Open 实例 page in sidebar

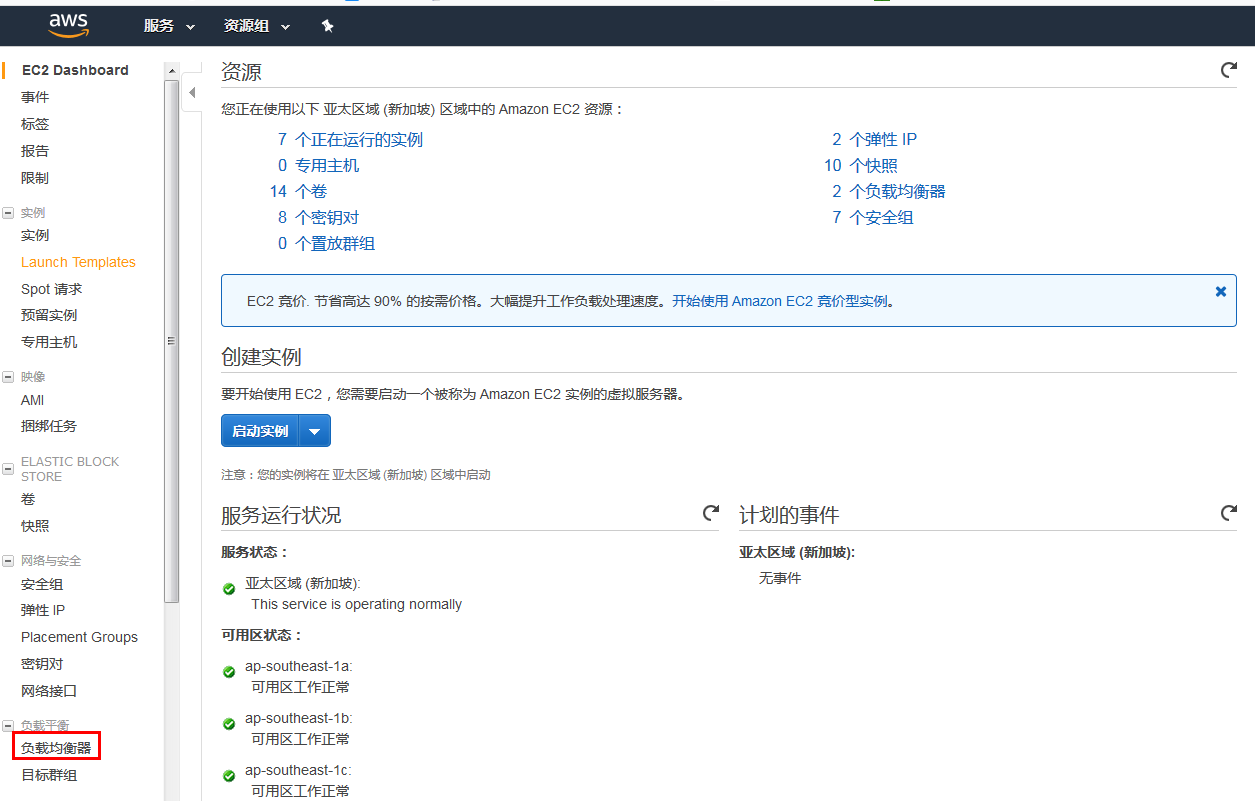[x=35, y=235]
